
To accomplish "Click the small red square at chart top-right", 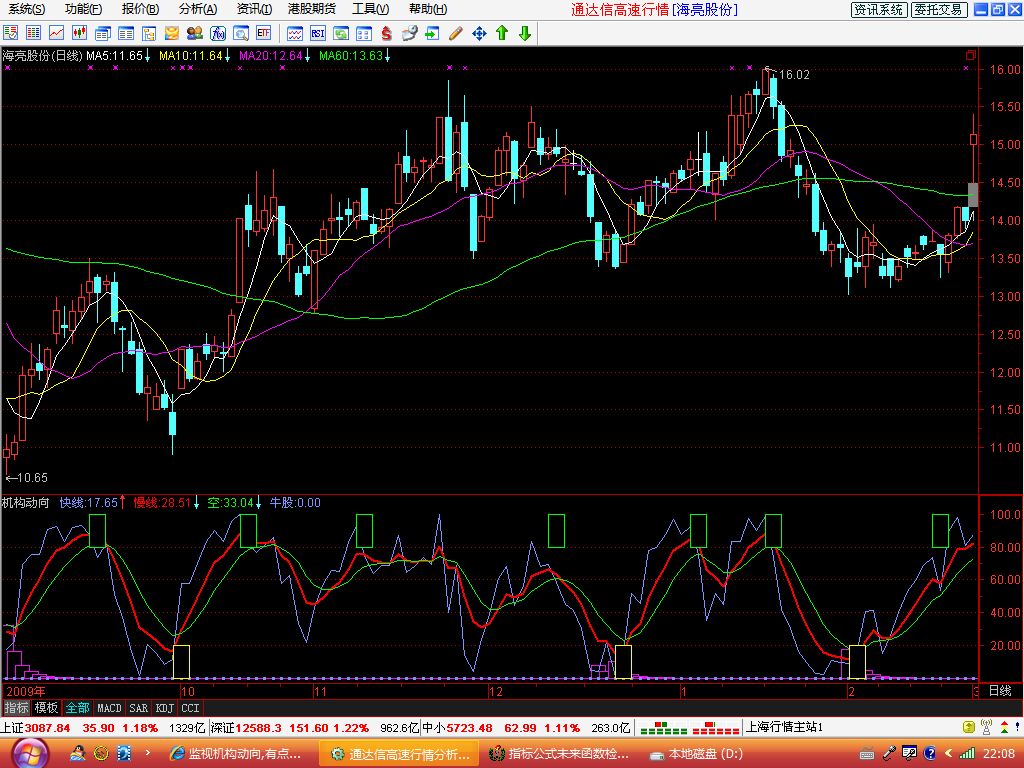I will (x=970, y=55).
